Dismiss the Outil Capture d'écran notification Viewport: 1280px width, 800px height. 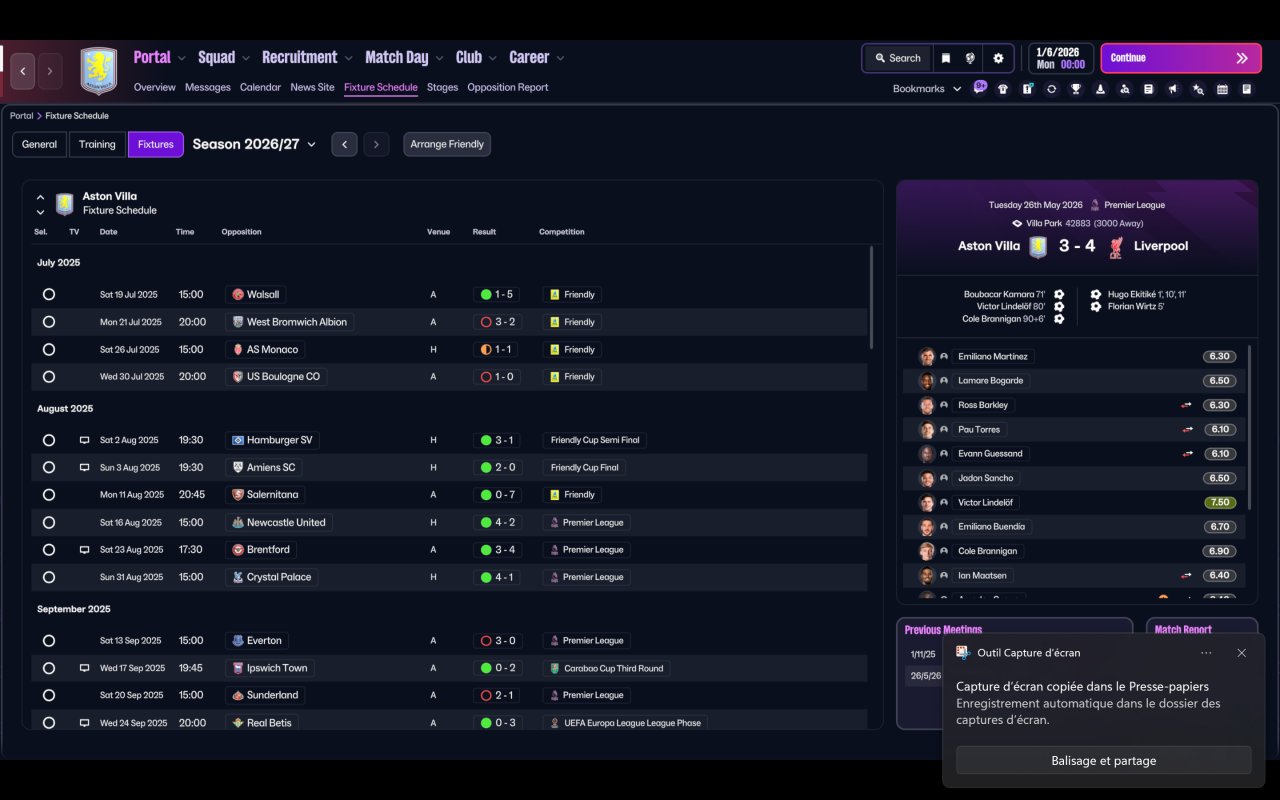pos(1241,653)
